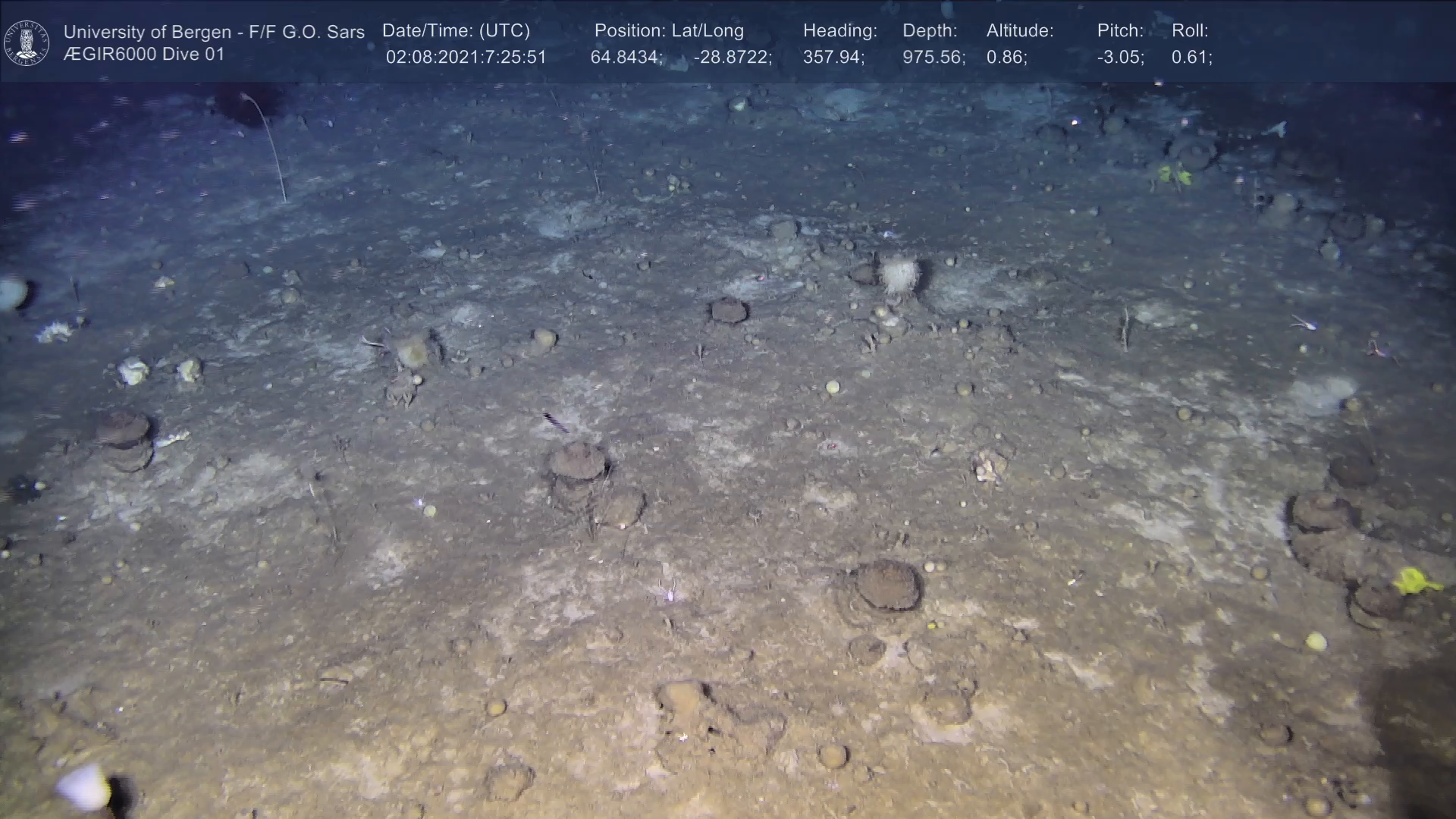Viewport: 1456px width, 819px height.
Task: Click the University of Bergen seal logo
Action: click(27, 43)
